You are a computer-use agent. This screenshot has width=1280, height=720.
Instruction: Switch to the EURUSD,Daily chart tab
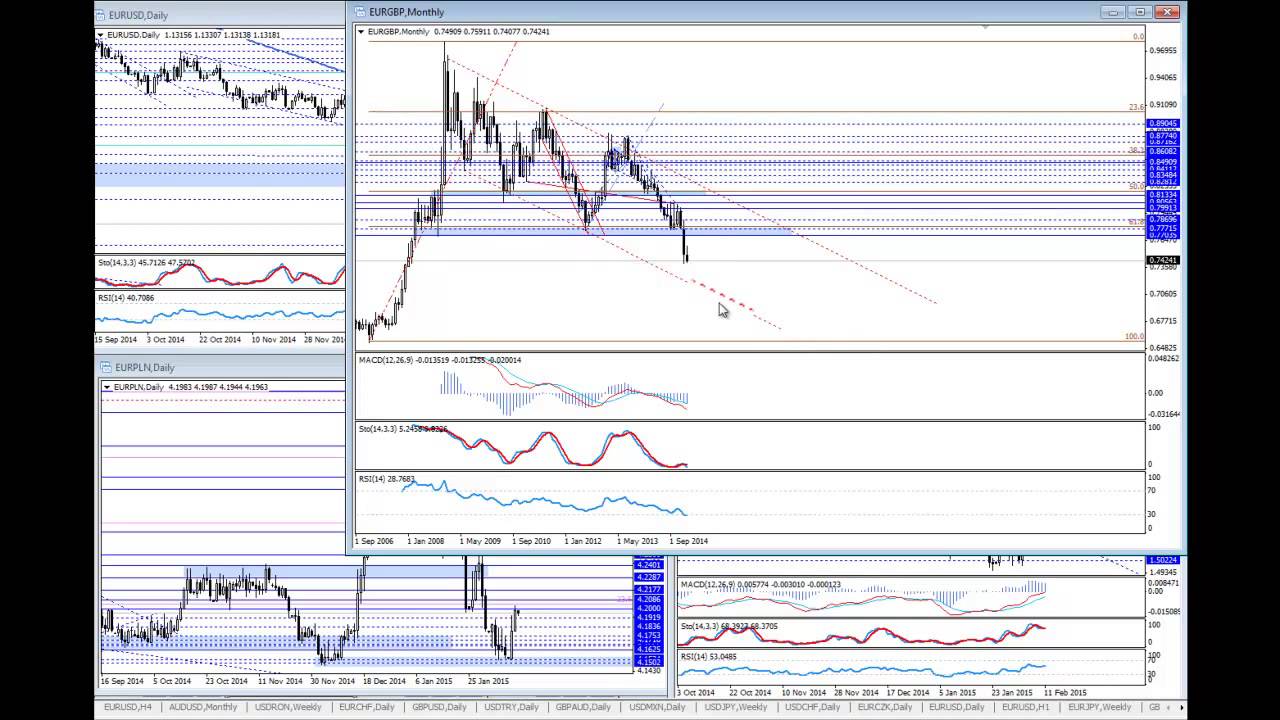[956, 707]
